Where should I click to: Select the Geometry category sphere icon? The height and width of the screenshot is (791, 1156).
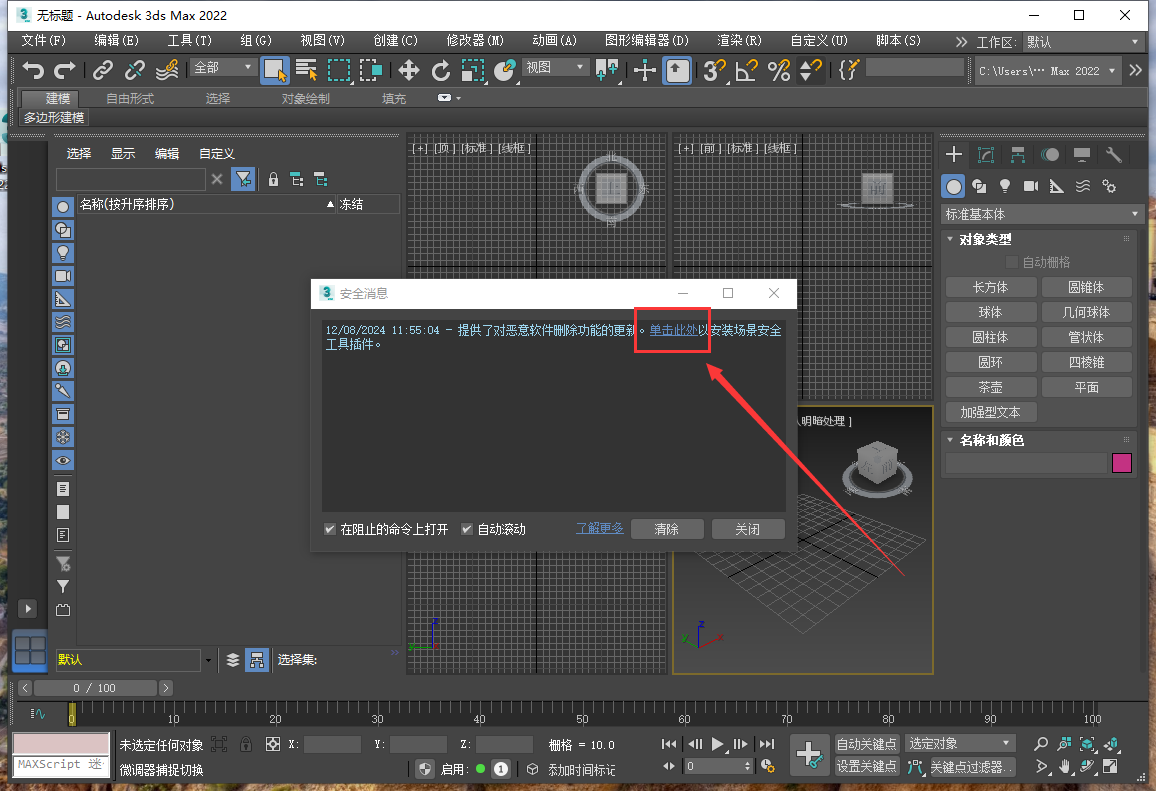pyautogui.click(x=954, y=187)
